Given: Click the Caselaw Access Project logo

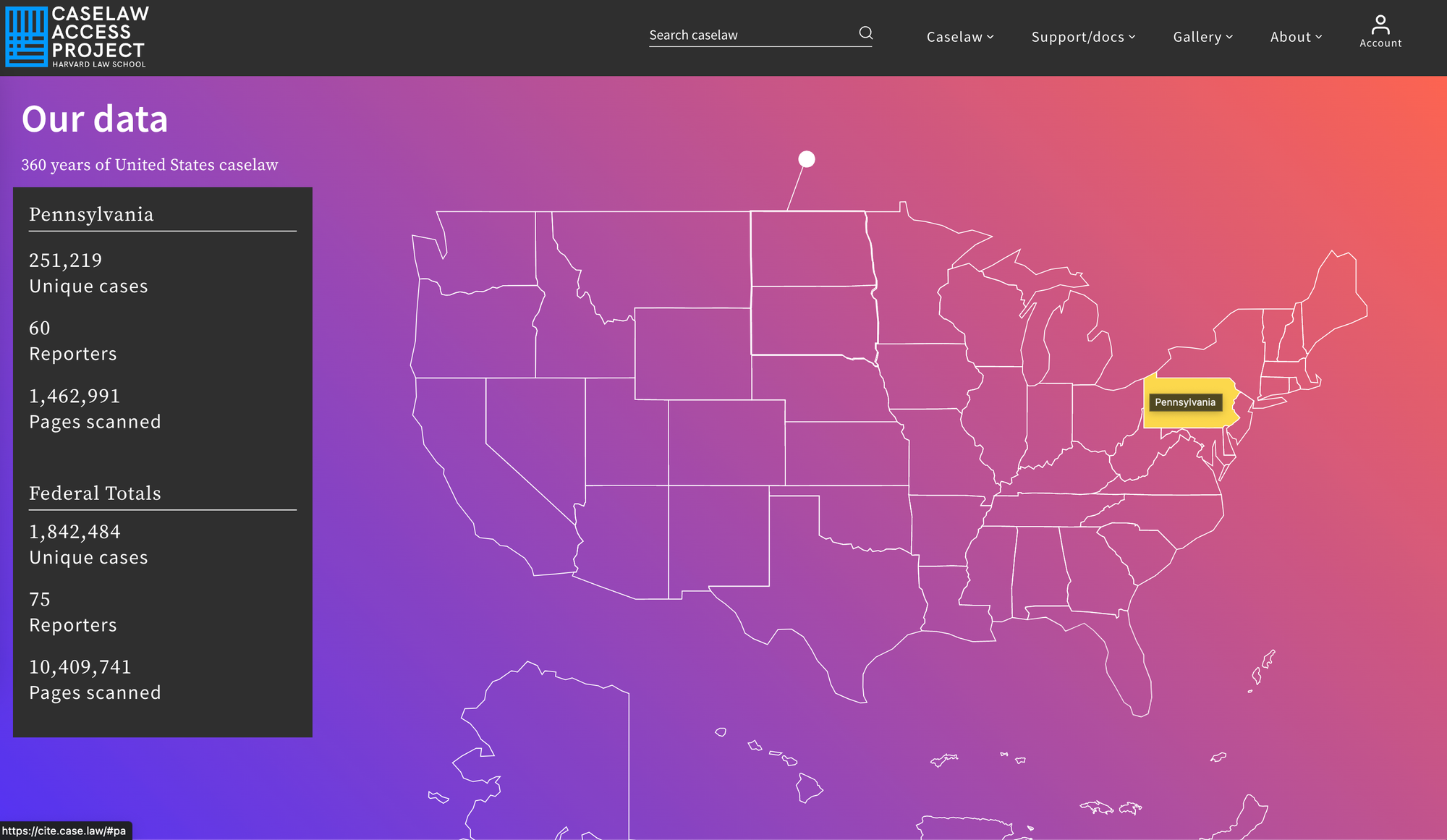Looking at the screenshot, I should pyautogui.click(x=77, y=37).
